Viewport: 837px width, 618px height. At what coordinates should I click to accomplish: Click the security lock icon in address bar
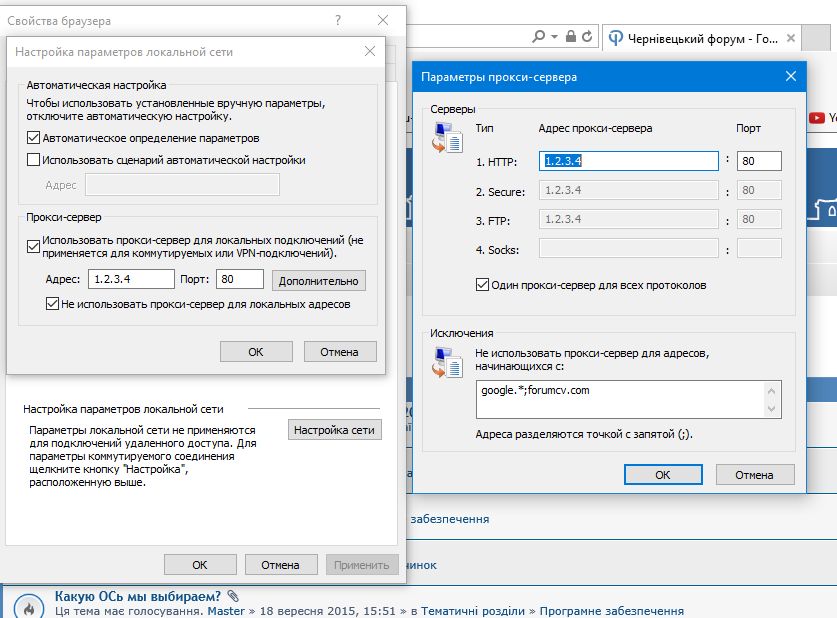[x=571, y=37]
